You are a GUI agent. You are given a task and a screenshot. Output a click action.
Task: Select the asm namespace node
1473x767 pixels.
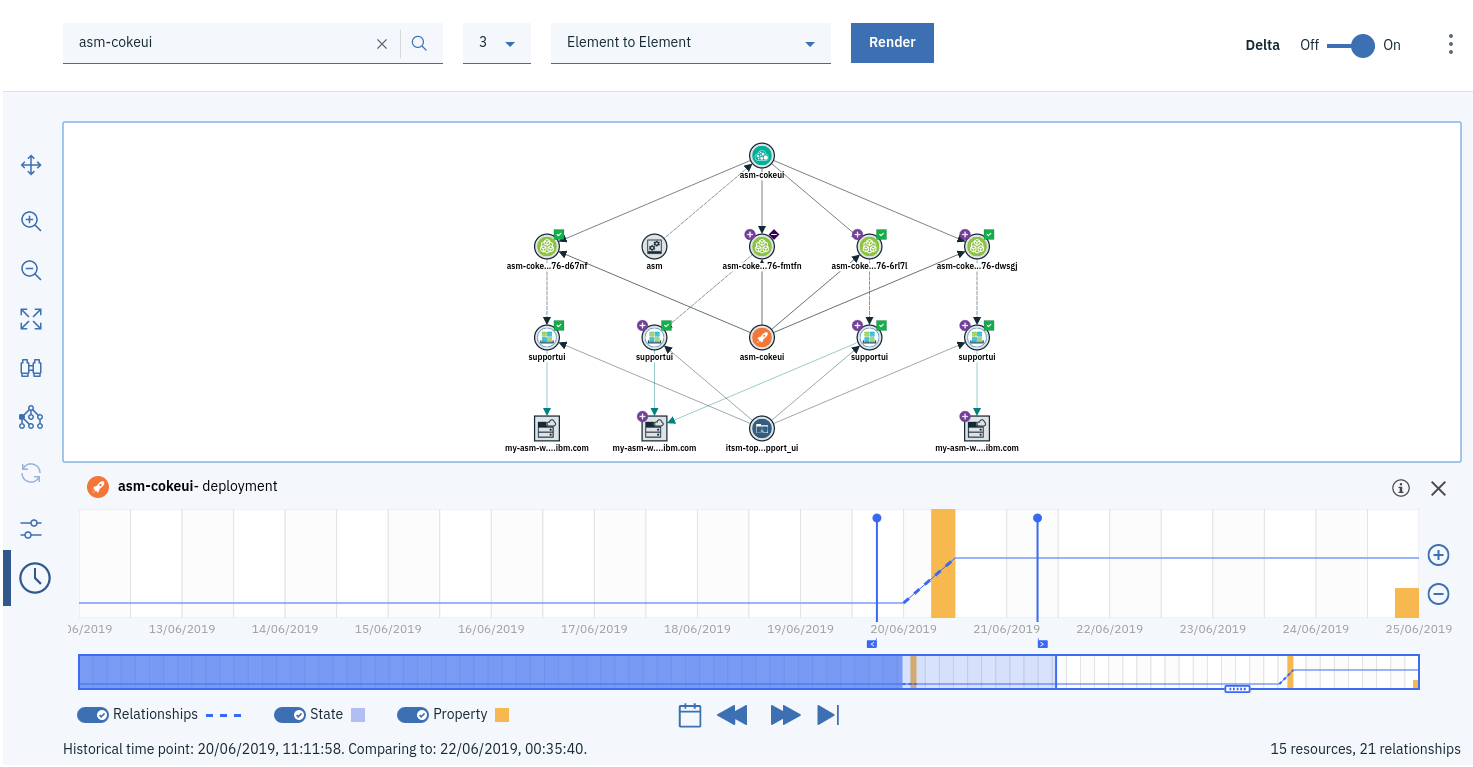pos(654,246)
